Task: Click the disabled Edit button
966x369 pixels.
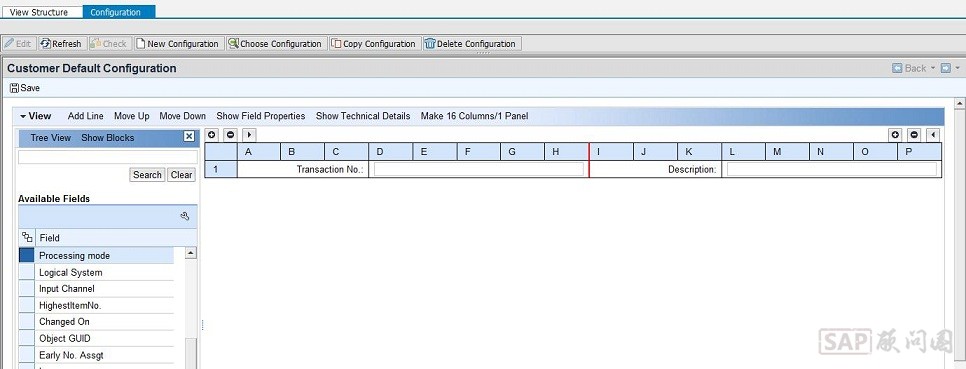Action: 18,44
